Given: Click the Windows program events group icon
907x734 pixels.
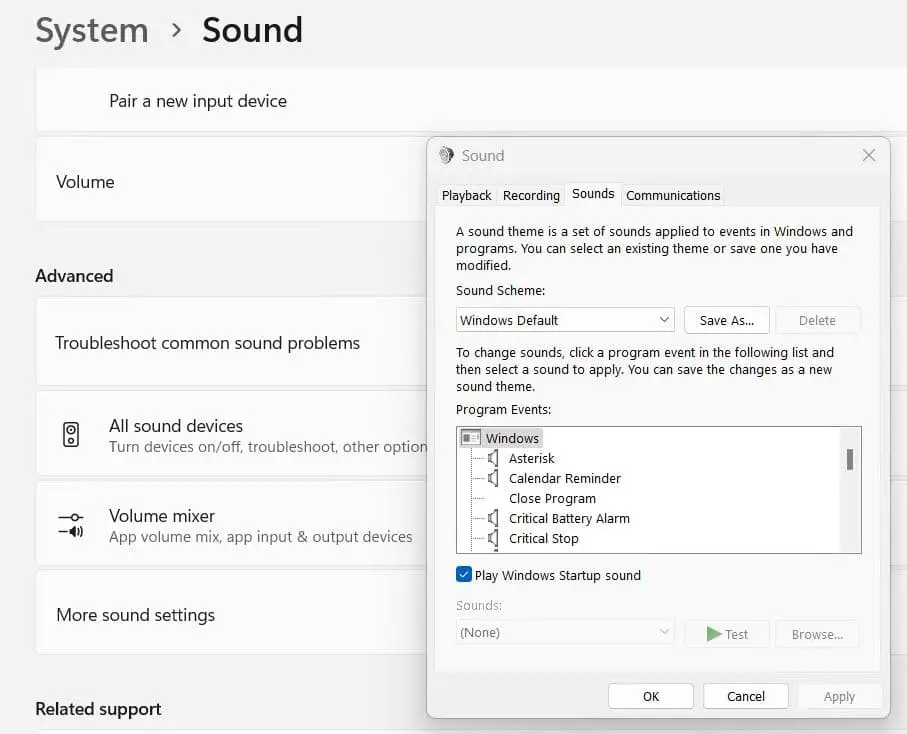Looking at the screenshot, I should [x=470, y=438].
